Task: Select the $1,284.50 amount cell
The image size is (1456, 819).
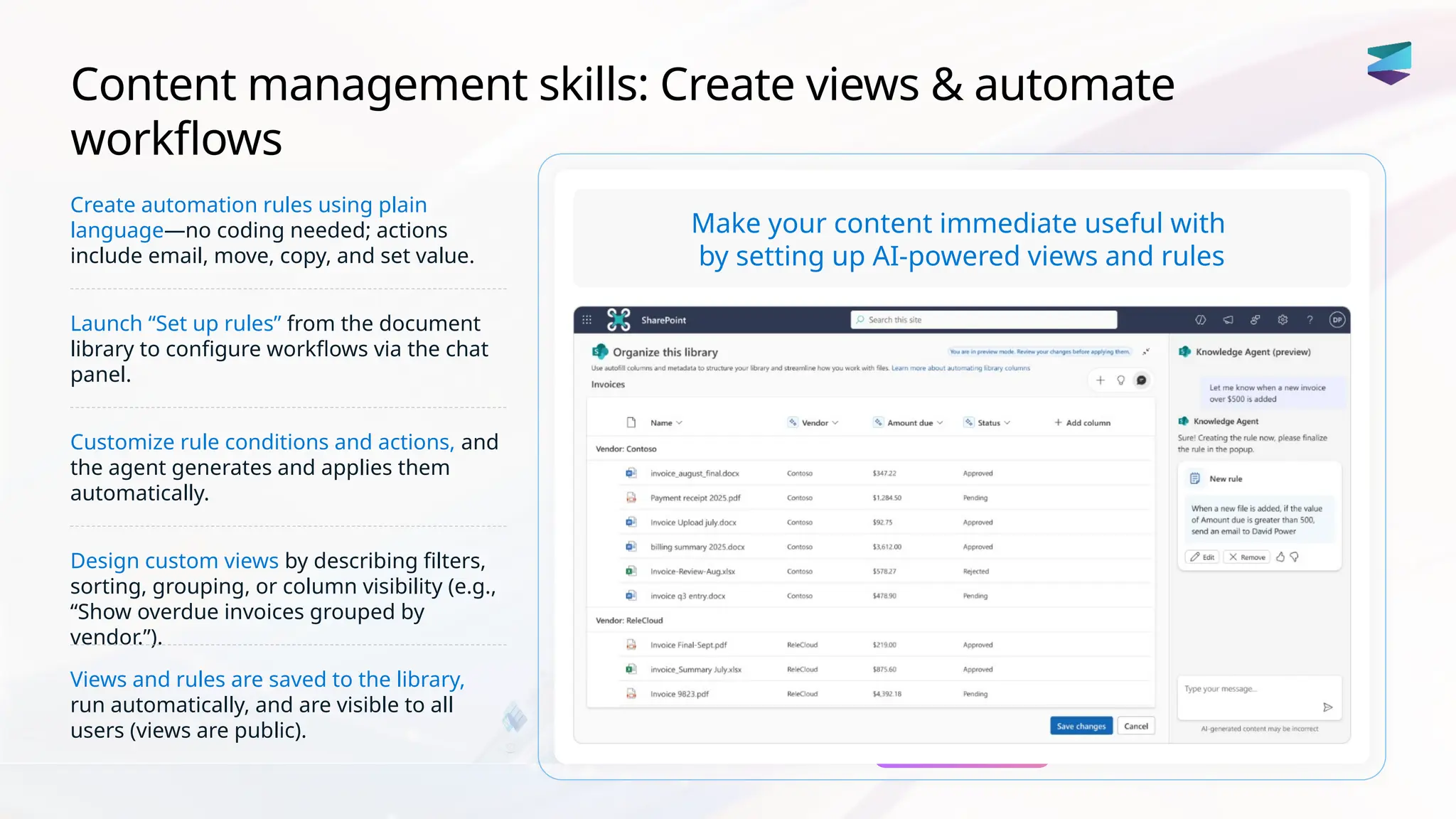Action: point(887,498)
